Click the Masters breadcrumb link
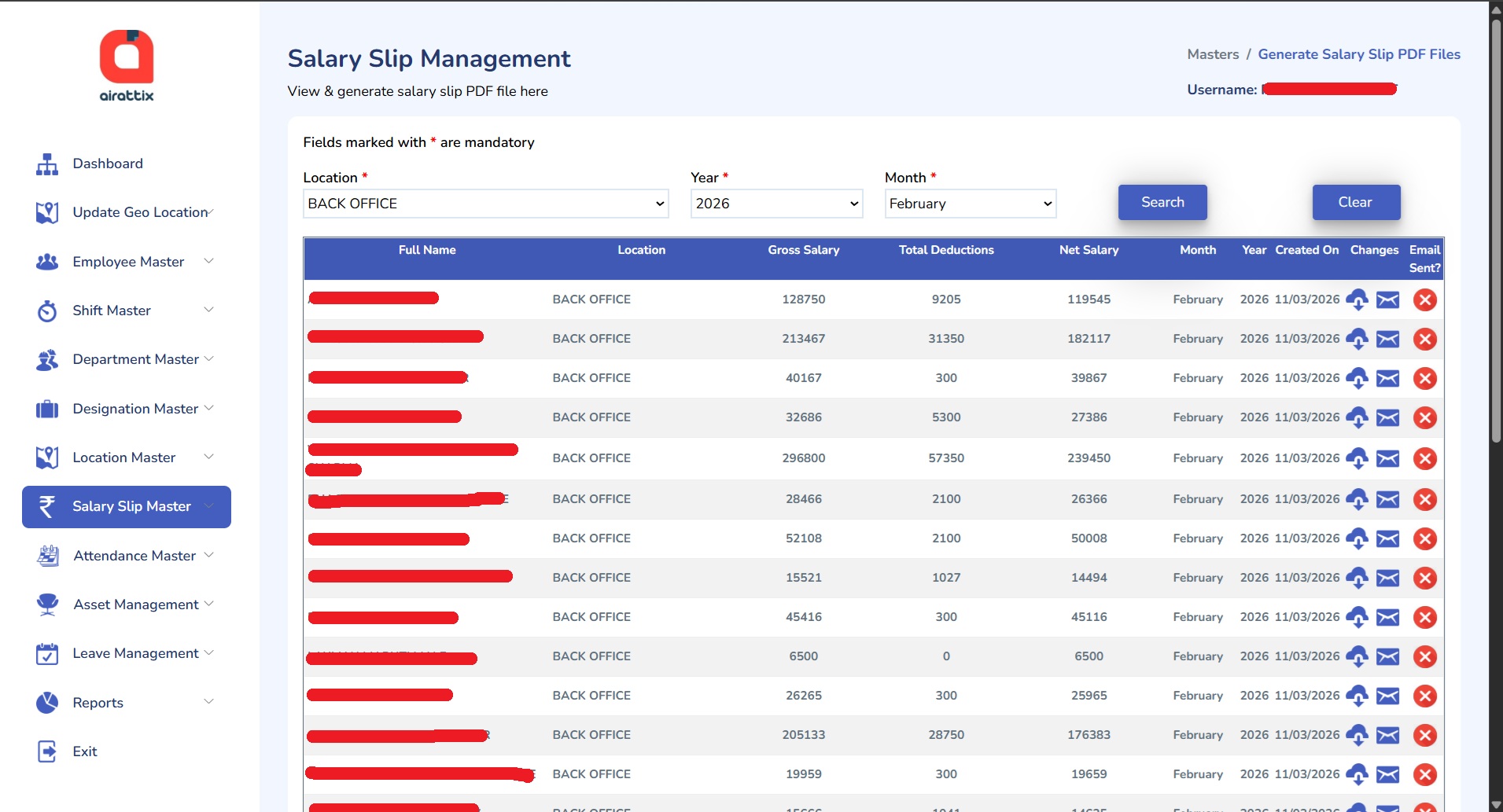The width and height of the screenshot is (1503, 812). pyautogui.click(x=1212, y=54)
